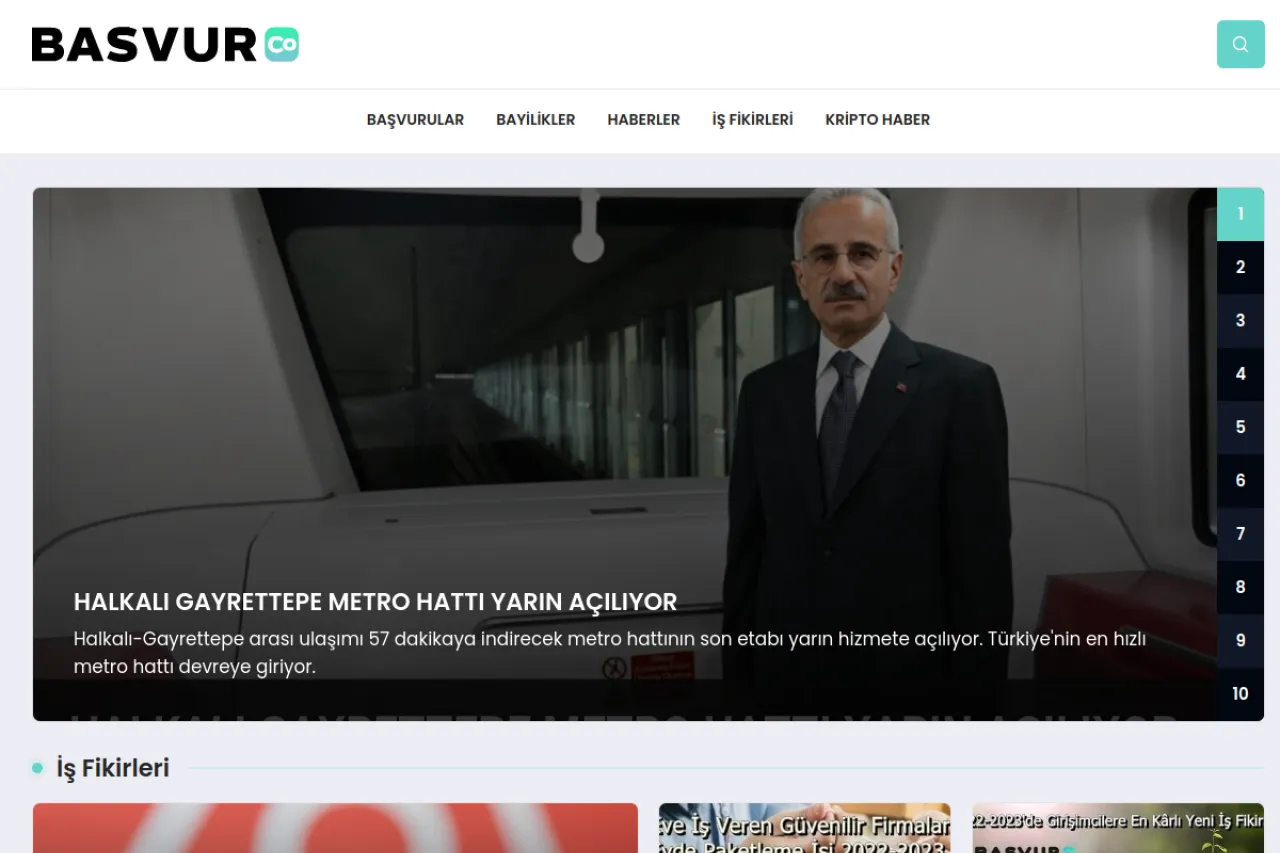The width and height of the screenshot is (1280, 853).
Task: Open the BAŞVURULAR menu item
Action: tap(415, 120)
